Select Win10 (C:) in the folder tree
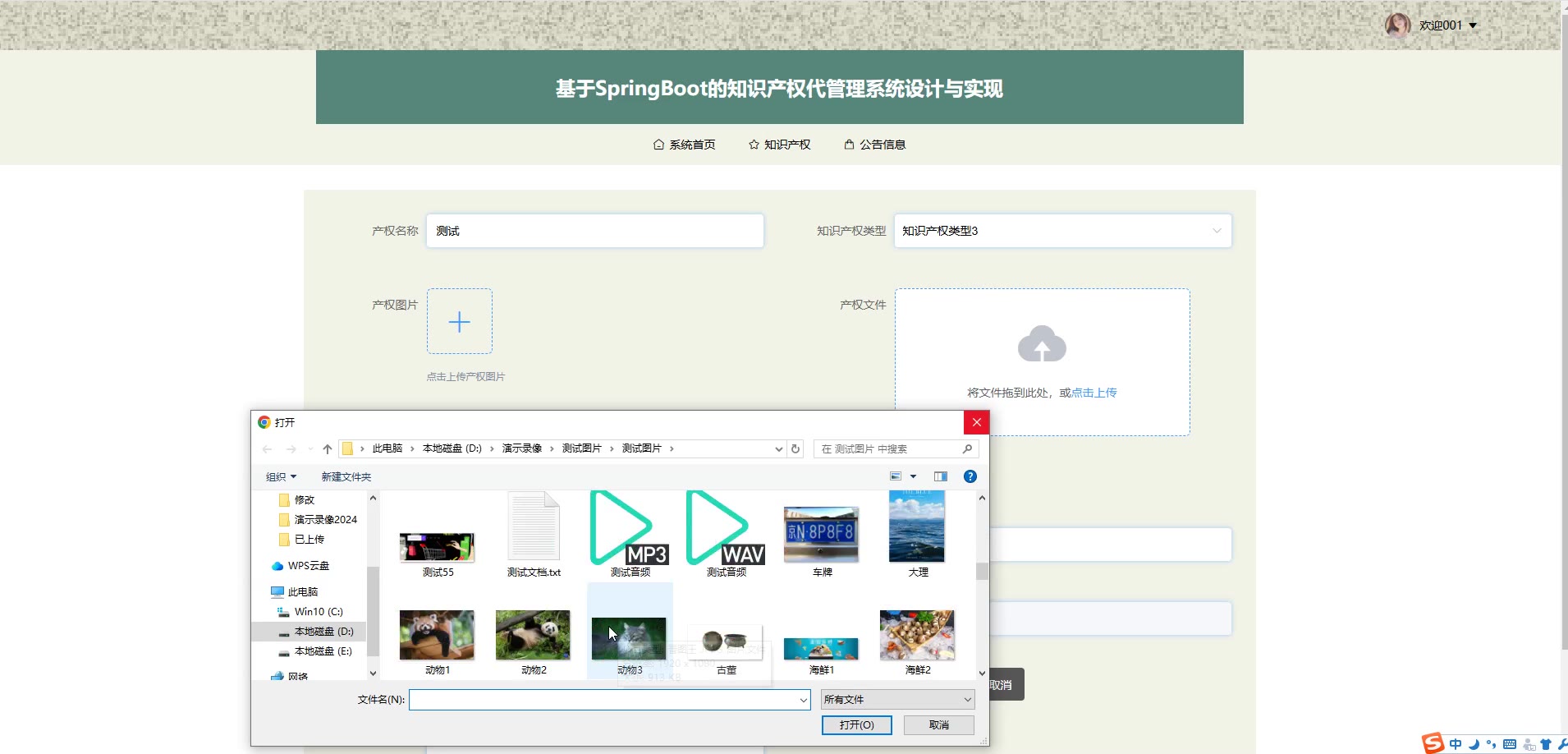This screenshot has width=1568, height=754. [x=310, y=611]
